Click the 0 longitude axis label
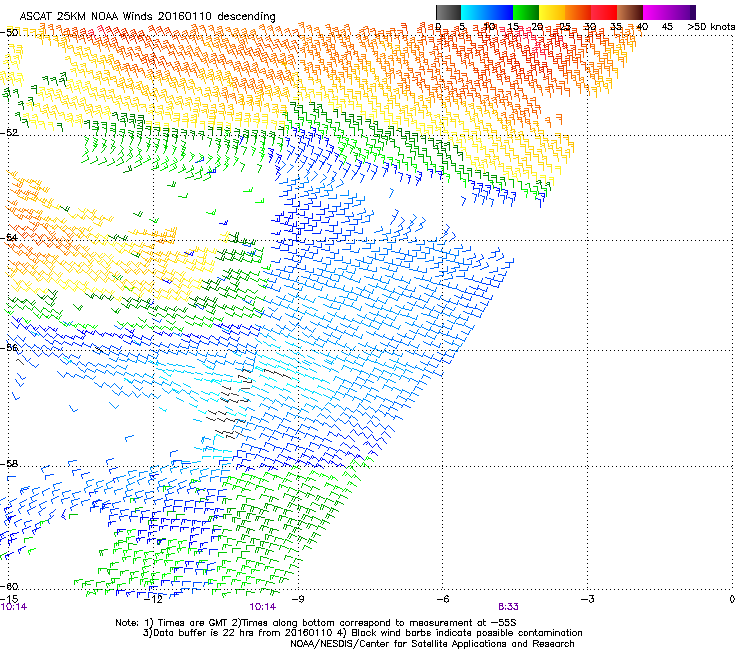Viewport: 740px width, 650px height. pyautogui.click(x=732, y=599)
